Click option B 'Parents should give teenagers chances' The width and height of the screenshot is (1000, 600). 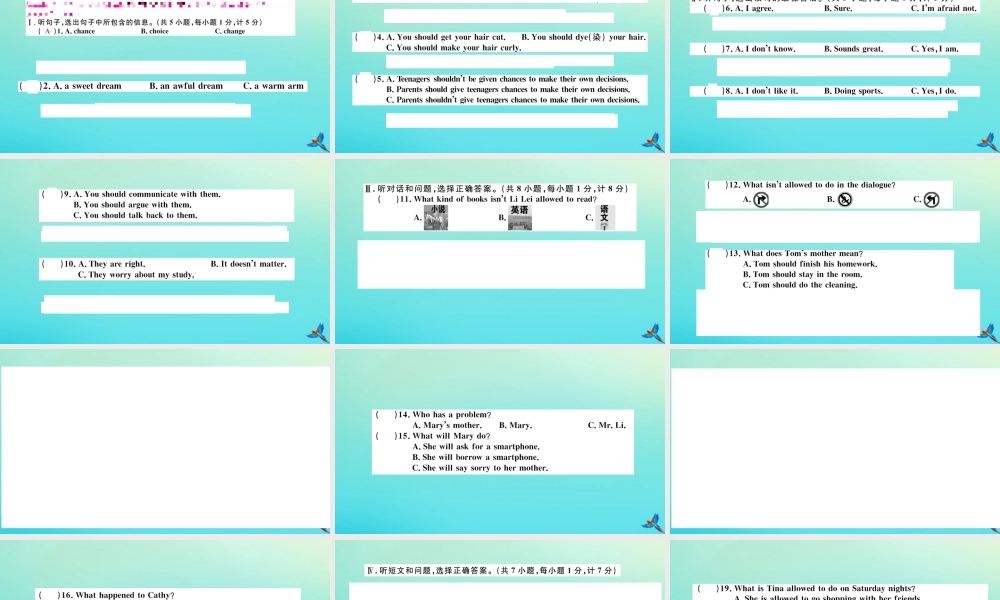click(x=508, y=89)
